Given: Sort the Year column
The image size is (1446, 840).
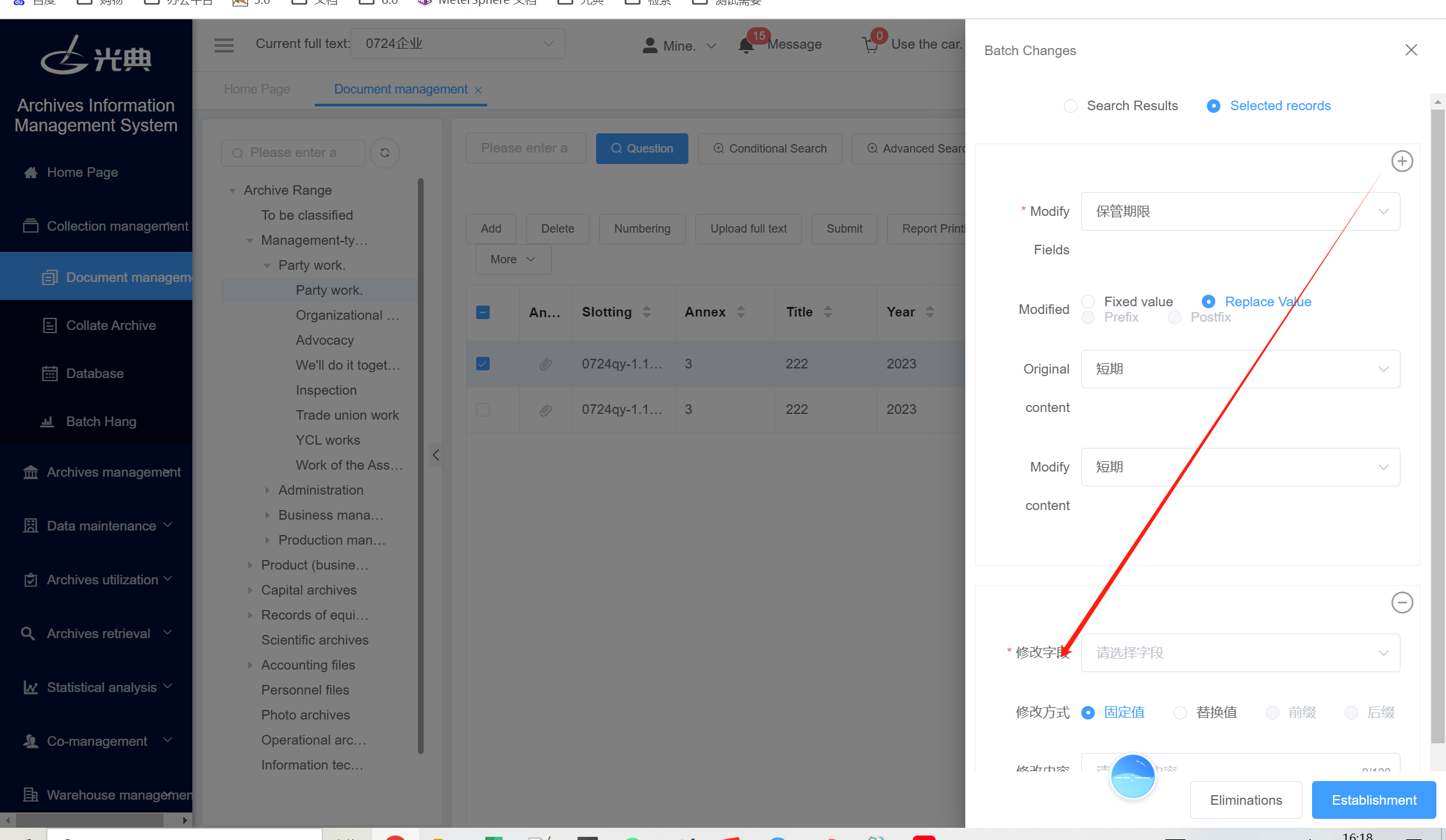Looking at the screenshot, I should coord(930,312).
